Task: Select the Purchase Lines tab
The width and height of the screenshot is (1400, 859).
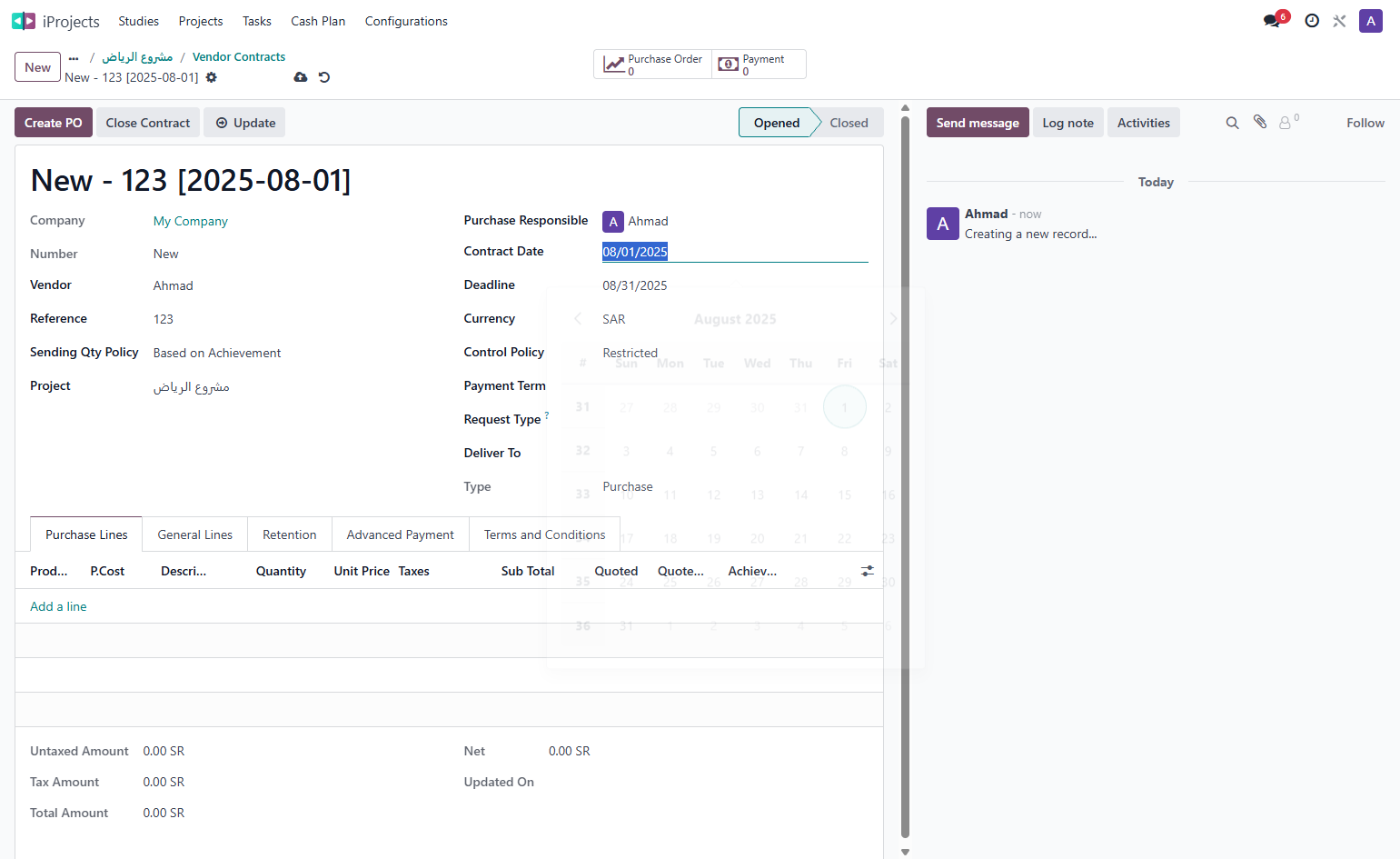Action: pos(86,534)
